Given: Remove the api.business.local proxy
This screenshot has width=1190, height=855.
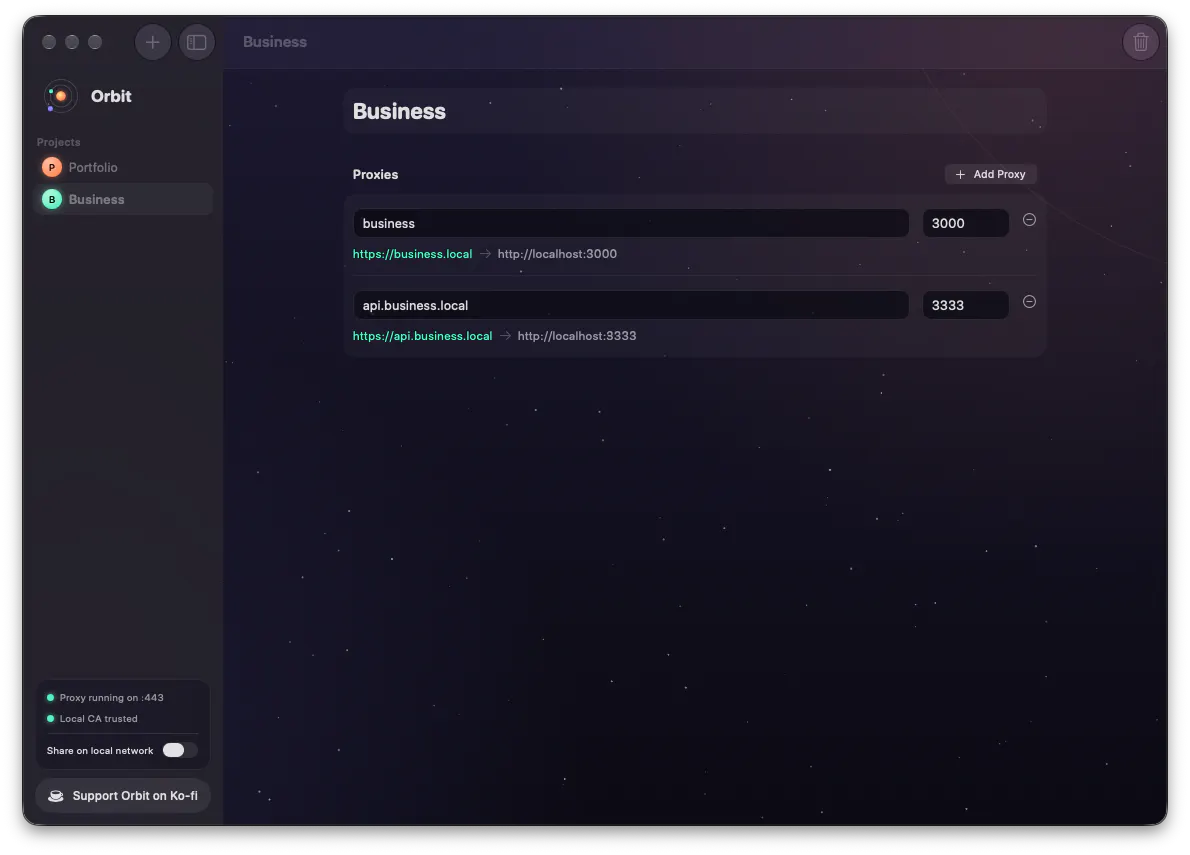Looking at the screenshot, I should [x=1029, y=302].
